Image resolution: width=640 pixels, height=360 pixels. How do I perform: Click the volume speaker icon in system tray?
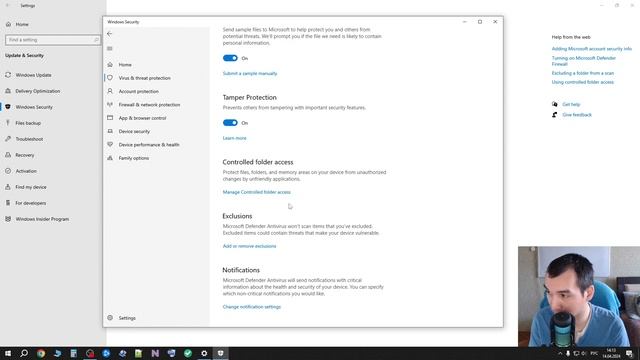point(584,353)
